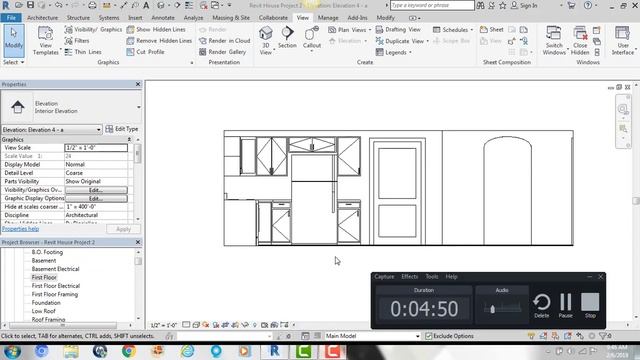Open the Elevation type selector dropdown
This screenshot has height=360, width=640.
(139, 107)
